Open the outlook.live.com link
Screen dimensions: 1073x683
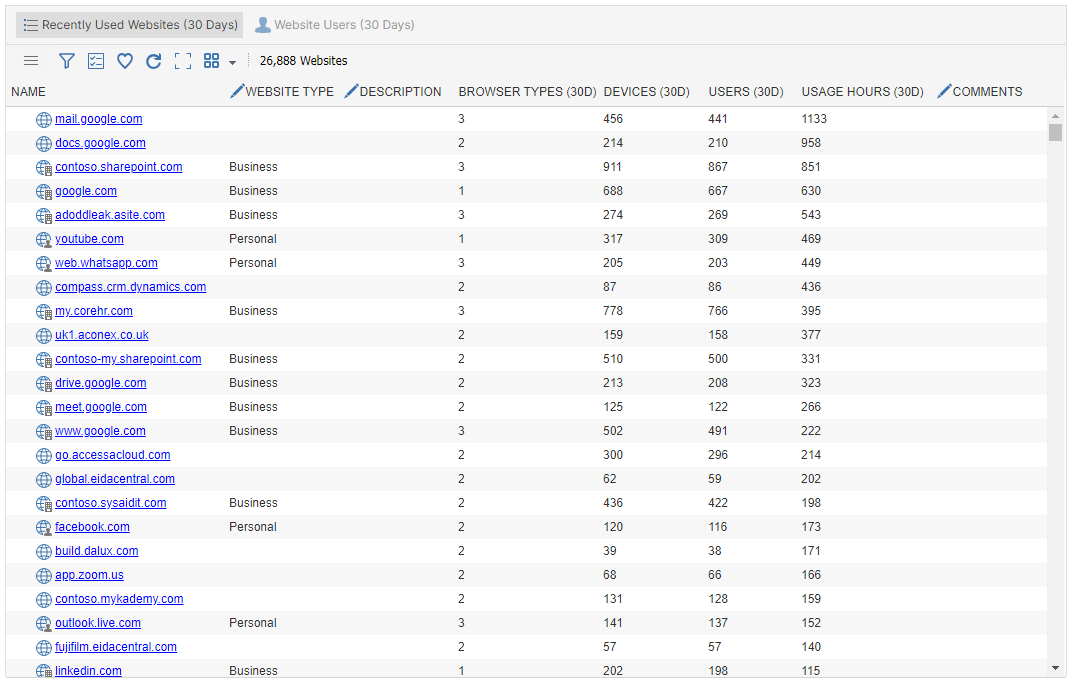tap(99, 622)
